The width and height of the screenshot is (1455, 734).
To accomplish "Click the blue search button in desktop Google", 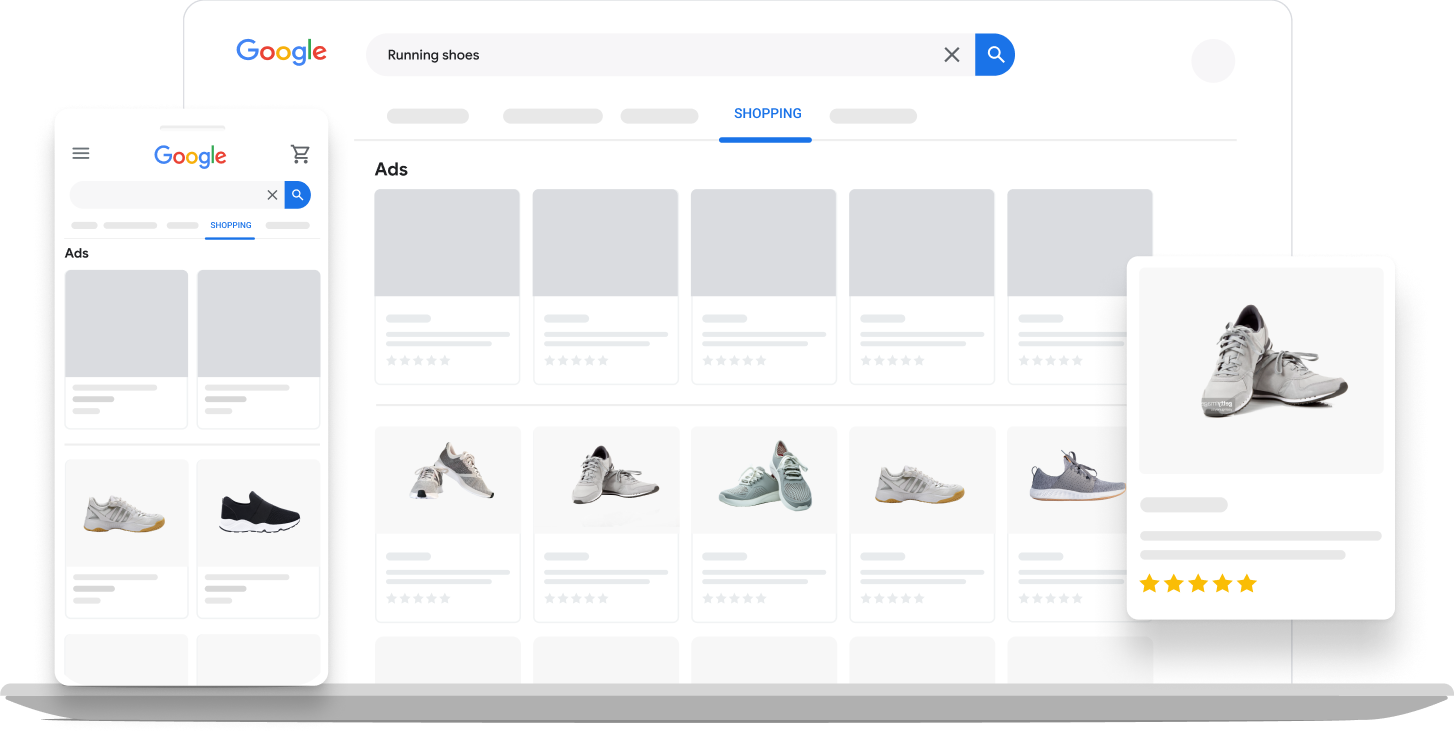I will 995,55.
